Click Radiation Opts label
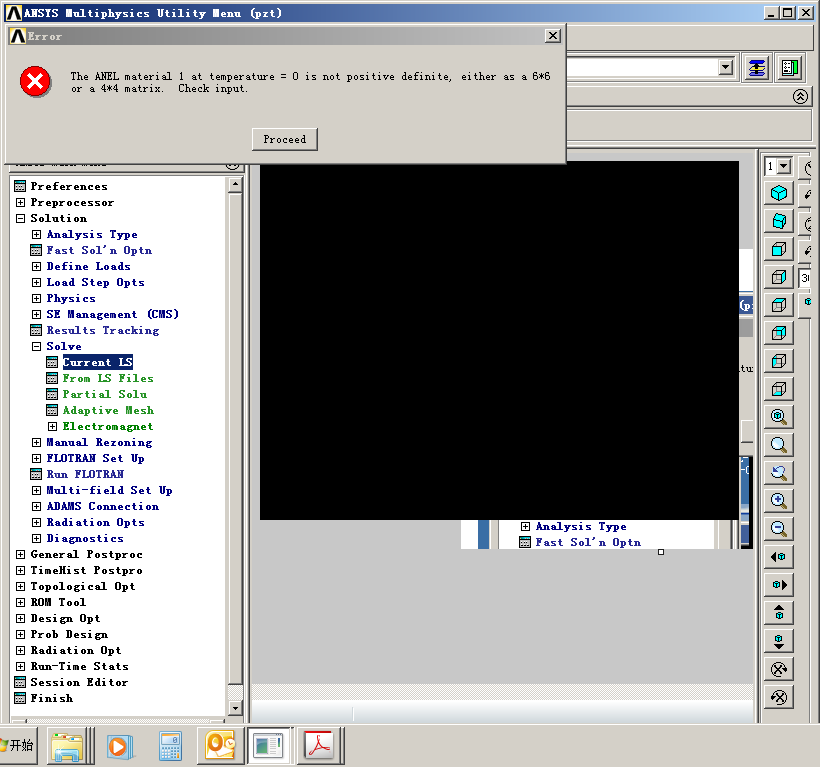The image size is (820, 767). 95,522
